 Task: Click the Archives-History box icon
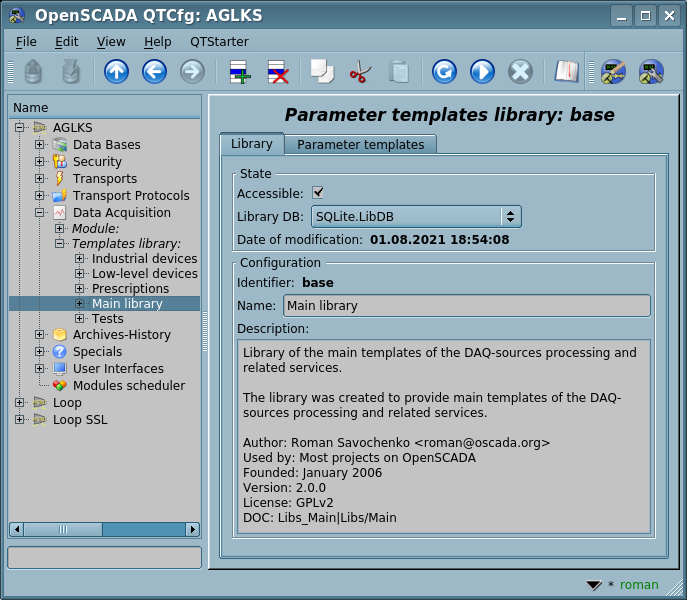[60, 335]
